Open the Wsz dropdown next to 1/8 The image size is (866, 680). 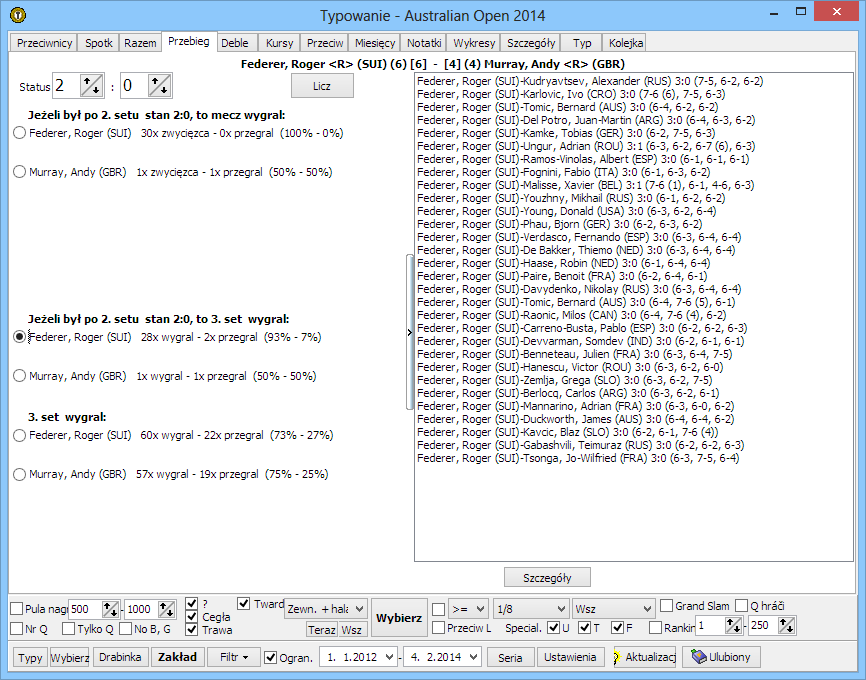[x=614, y=609]
